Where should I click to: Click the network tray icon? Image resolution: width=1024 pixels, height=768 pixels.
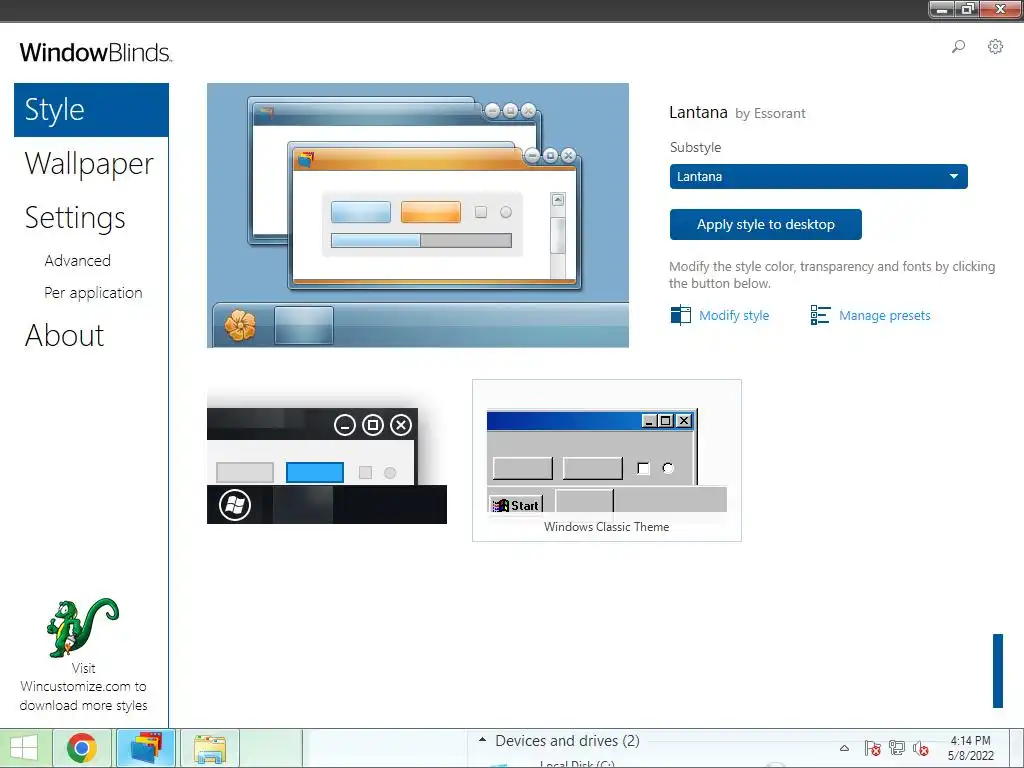[897, 748]
